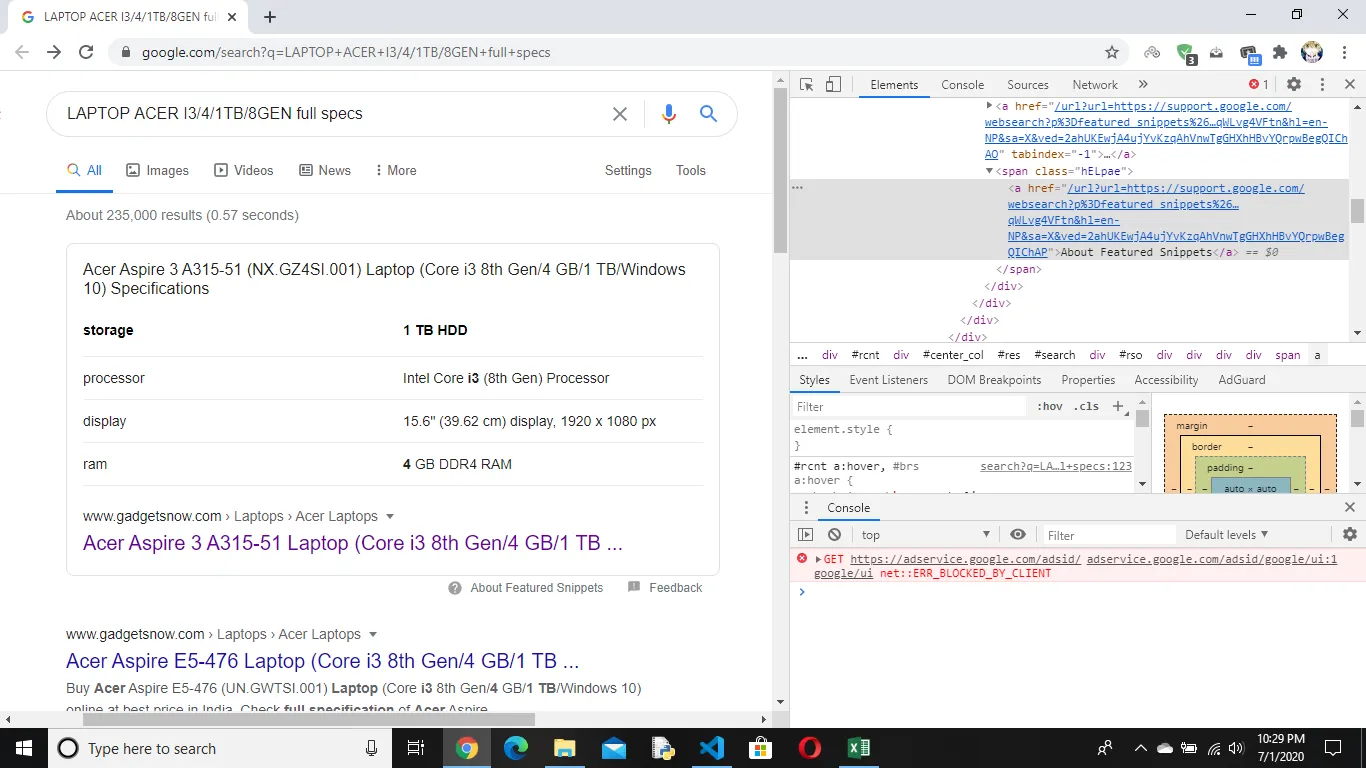
Task: Toggle the :hov element state panel
Action: coord(1050,407)
